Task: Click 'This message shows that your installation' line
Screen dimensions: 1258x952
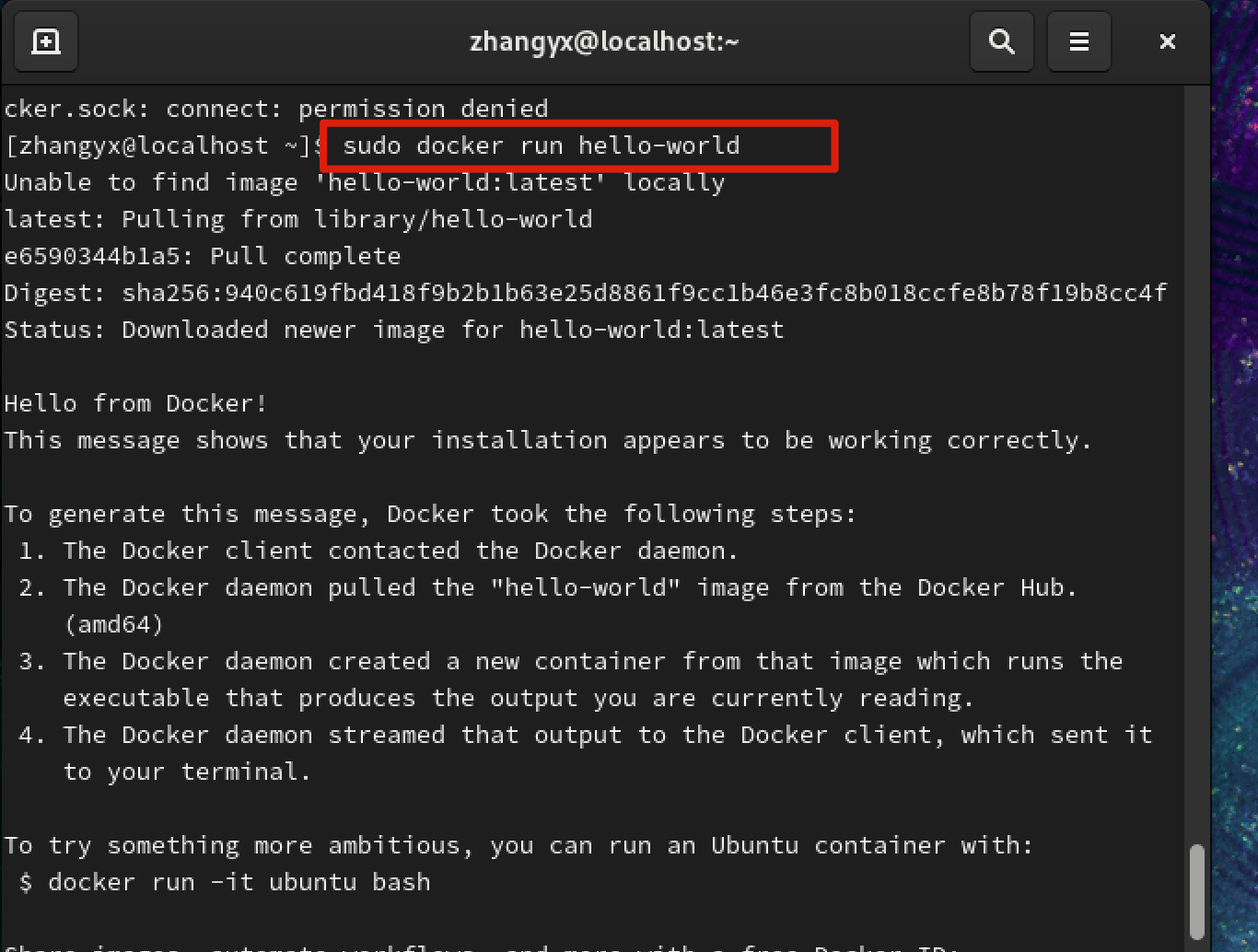Action: click(548, 440)
